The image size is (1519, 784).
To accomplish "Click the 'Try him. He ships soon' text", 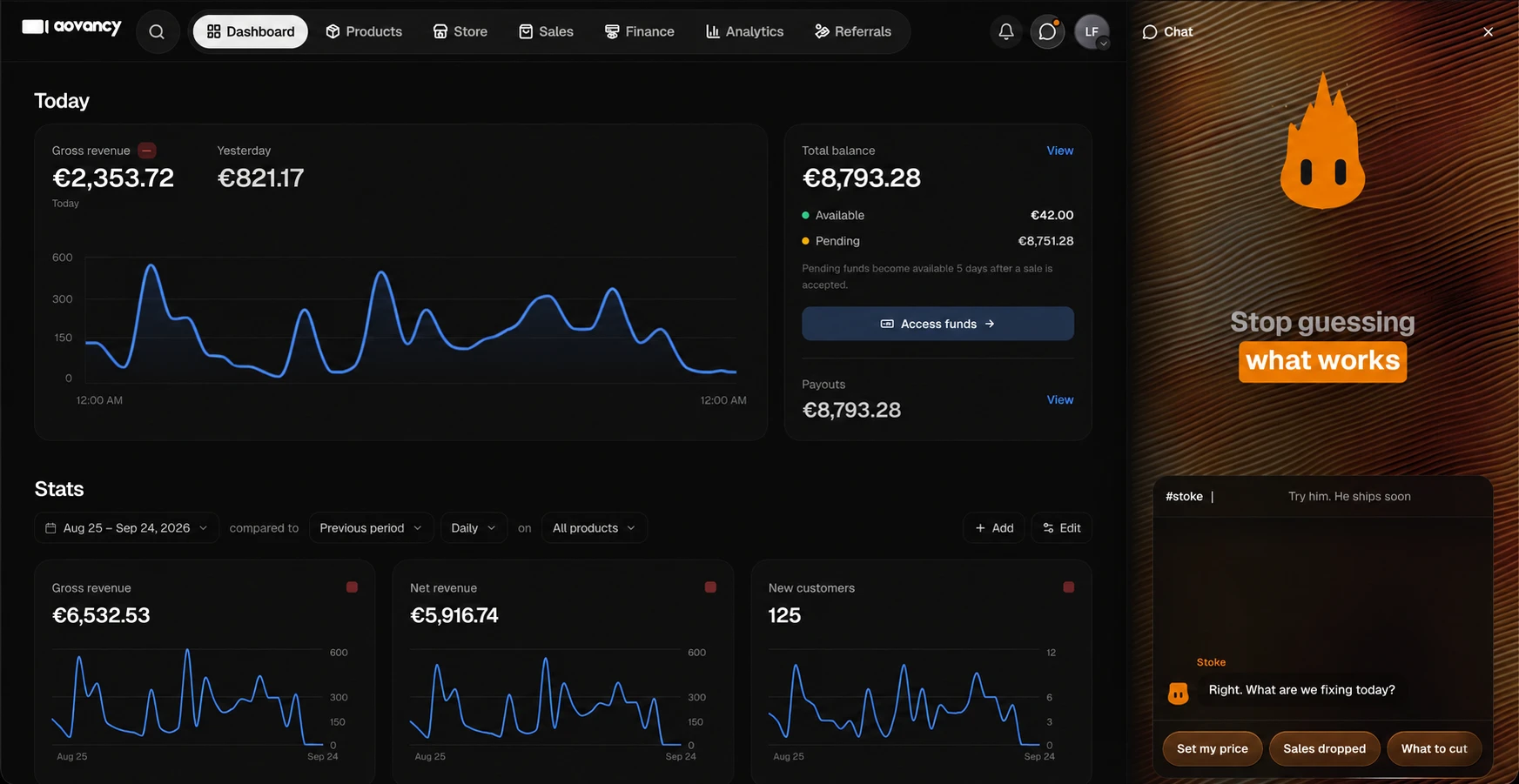I will coord(1349,497).
